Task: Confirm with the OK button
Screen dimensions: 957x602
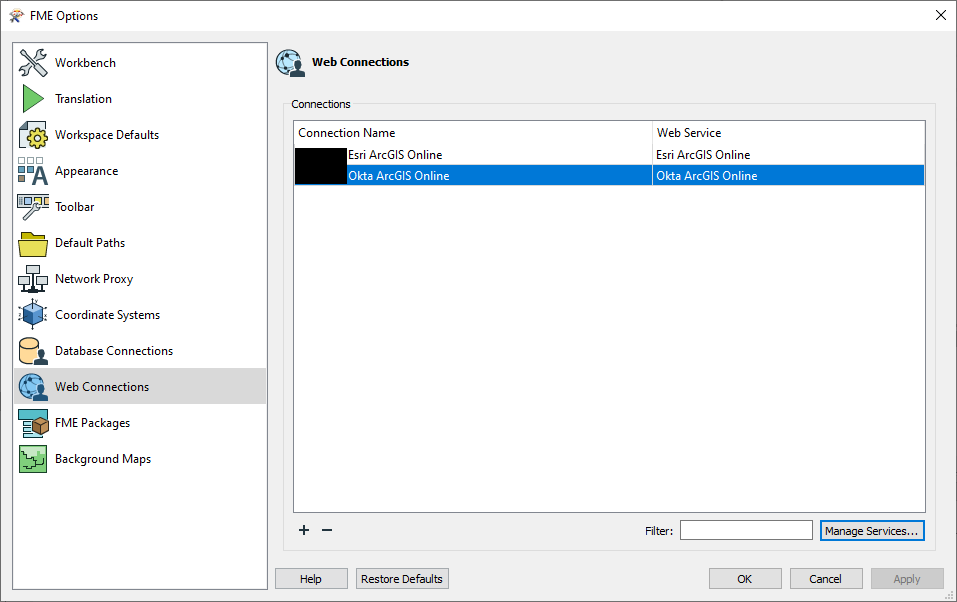Action: (x=745, y=579)
